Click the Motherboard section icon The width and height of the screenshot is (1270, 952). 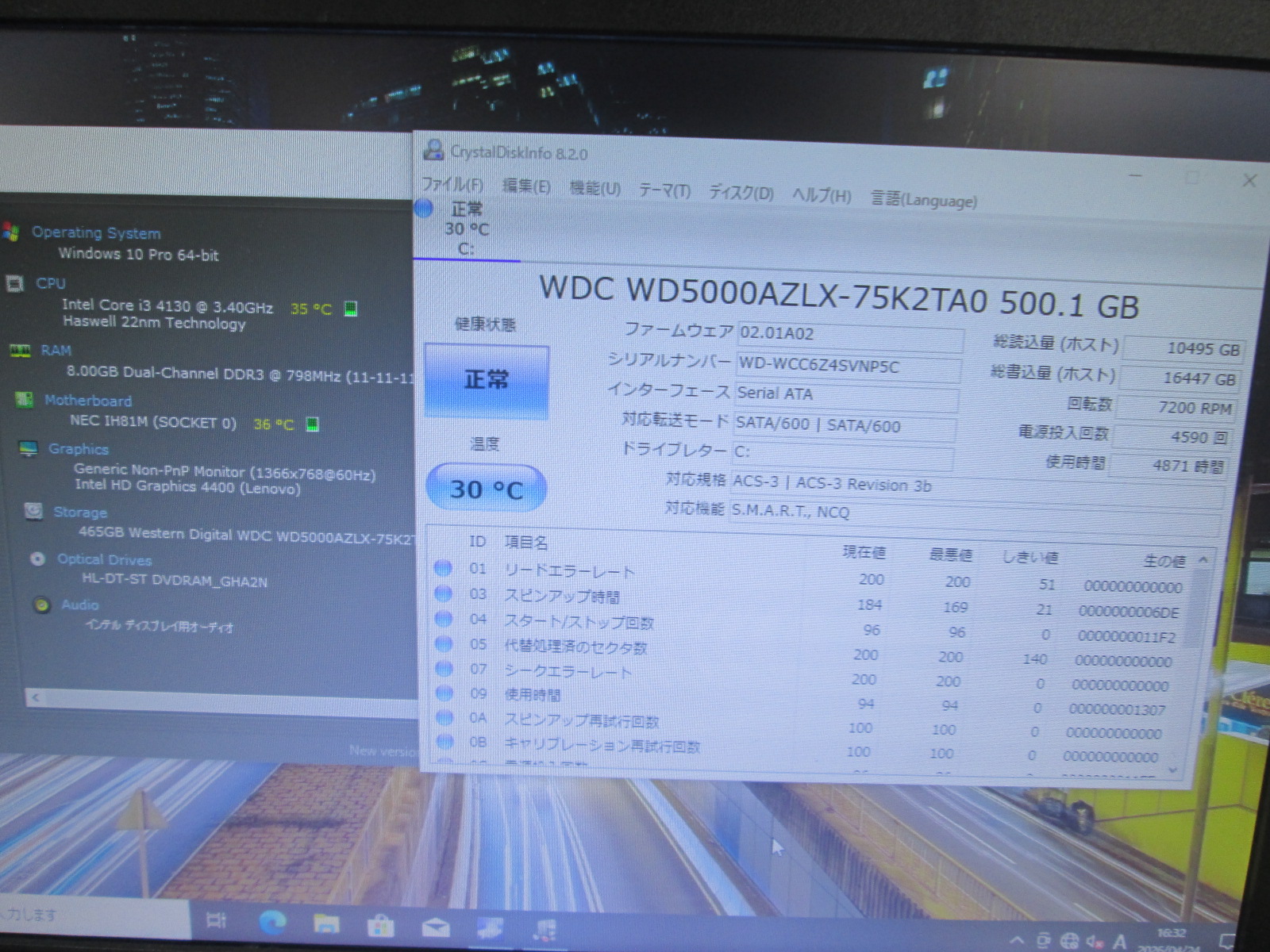[x=25, y=400]
